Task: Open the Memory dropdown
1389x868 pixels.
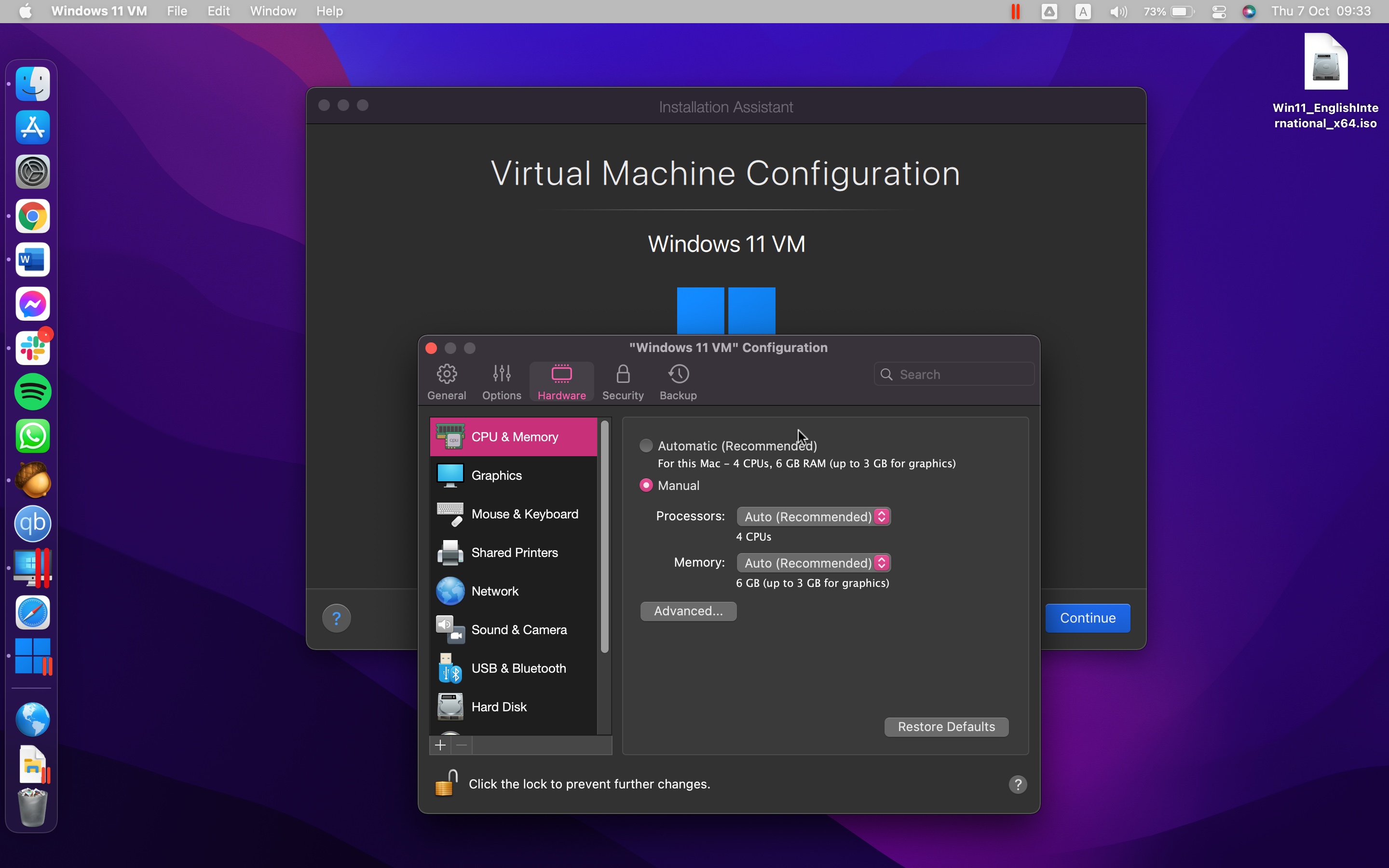Action: (x=813, y=563)
